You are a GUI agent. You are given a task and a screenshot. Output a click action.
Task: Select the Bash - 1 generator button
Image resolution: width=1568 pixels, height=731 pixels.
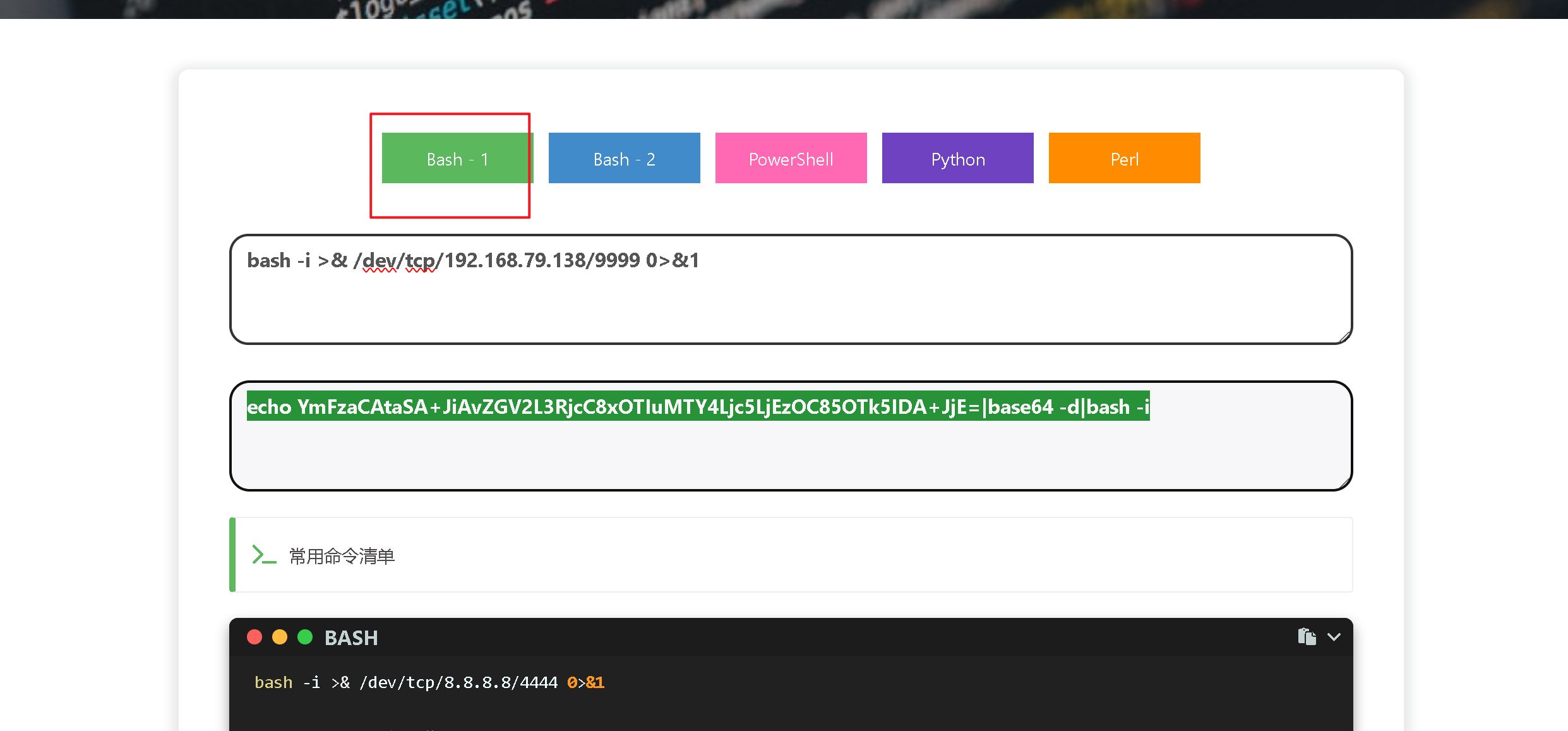(457, 159)
